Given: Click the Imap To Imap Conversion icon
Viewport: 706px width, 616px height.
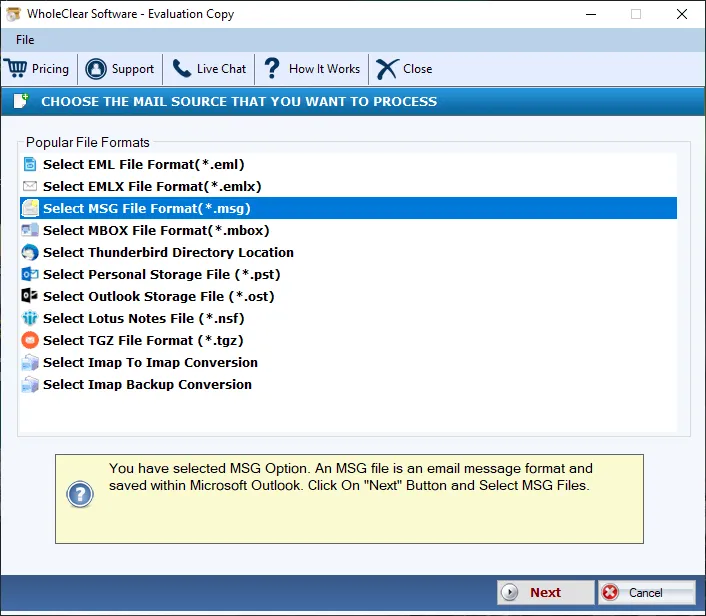Looking at the screenshot, I should (x=30, y=362).
